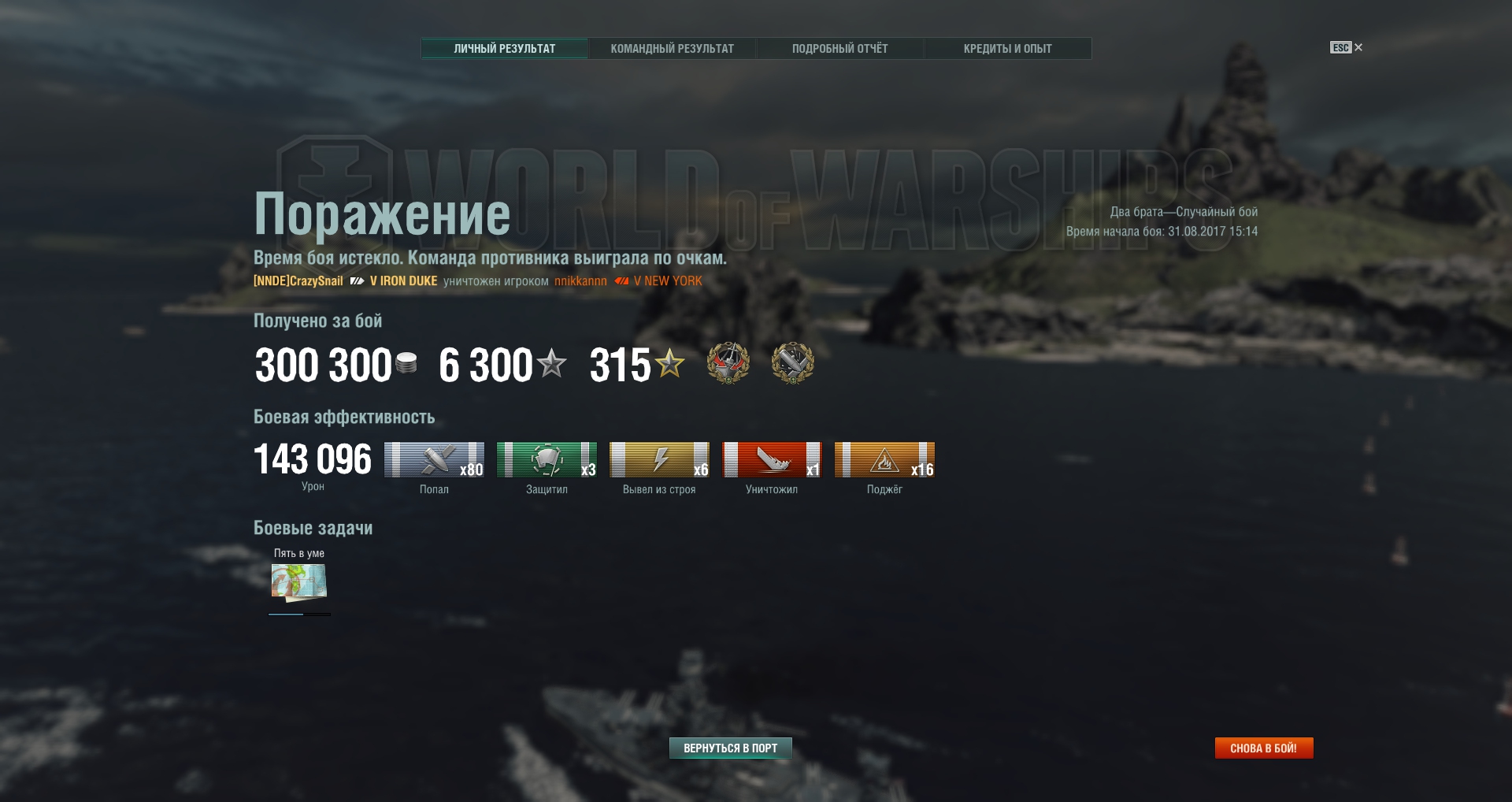This screenshot has height=802, width=1512.
Task: Click the 'Поджёг' fire ribbon icon
Action: pyautogui.click(x=884, y=459)
